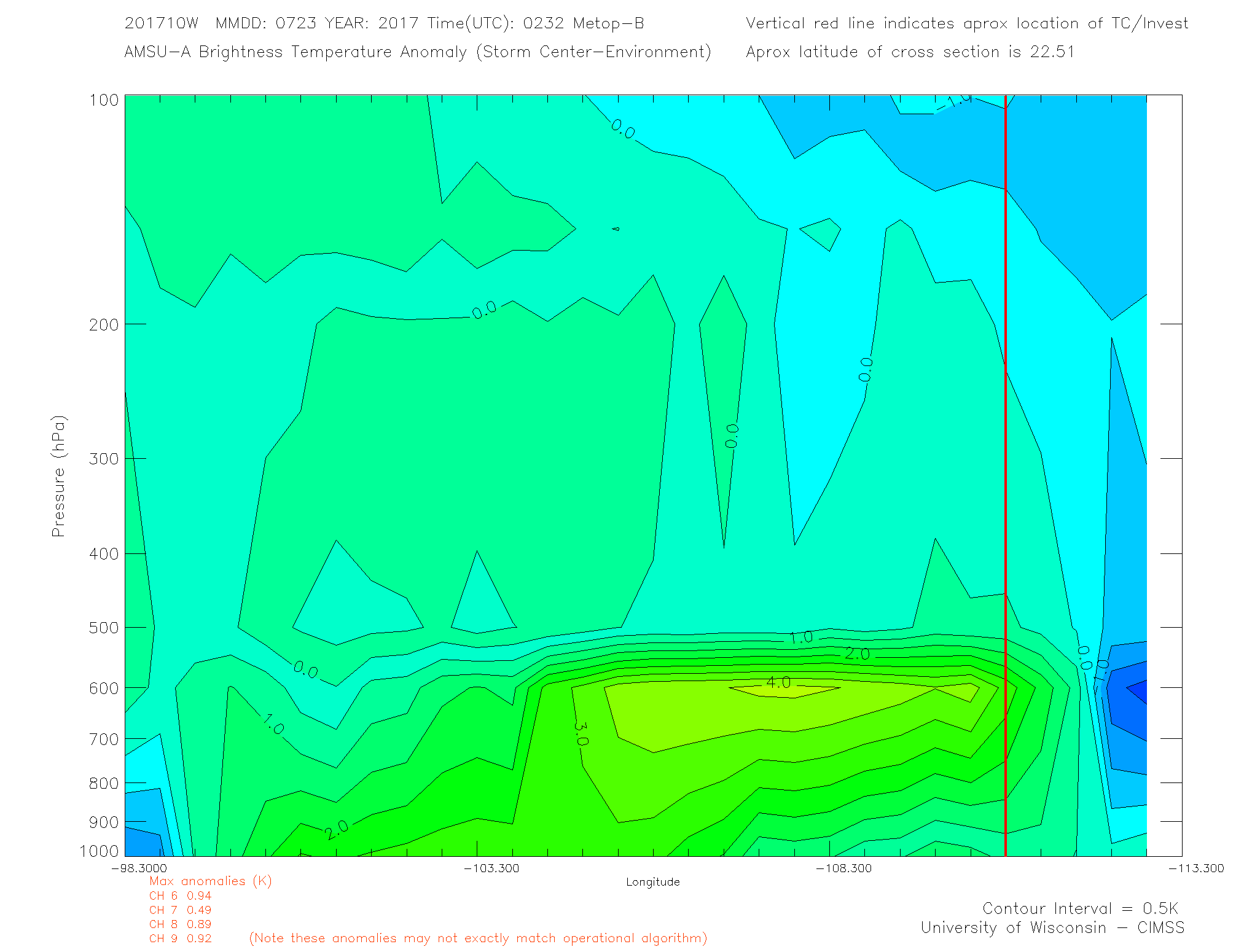Click the 3.0 contour label
This screenshot has height=952, width=1244.
(581, 733)
